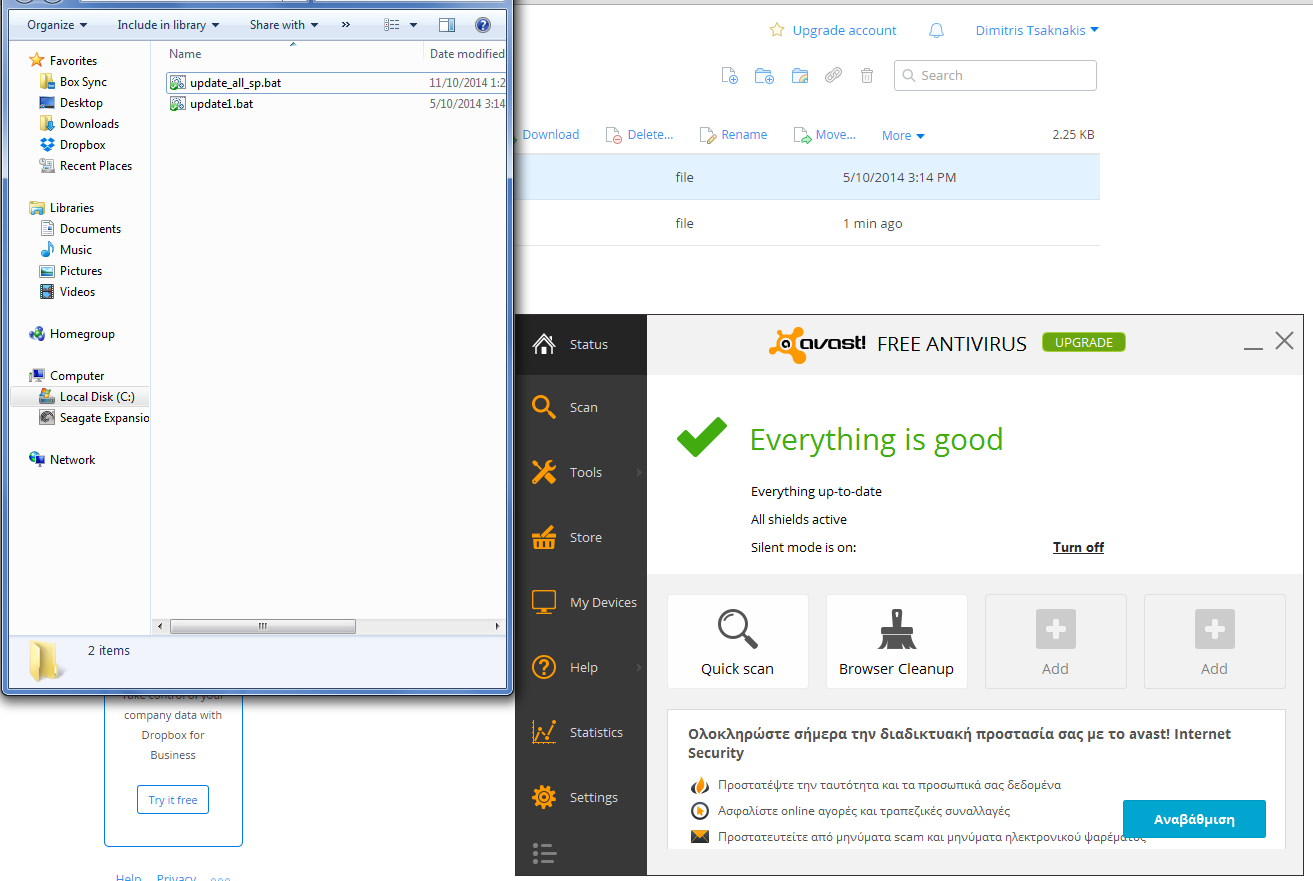Click the green UPGRADE button in Avast
The height and width of the screenshot is (881, 1313).
coord(1084,342)
